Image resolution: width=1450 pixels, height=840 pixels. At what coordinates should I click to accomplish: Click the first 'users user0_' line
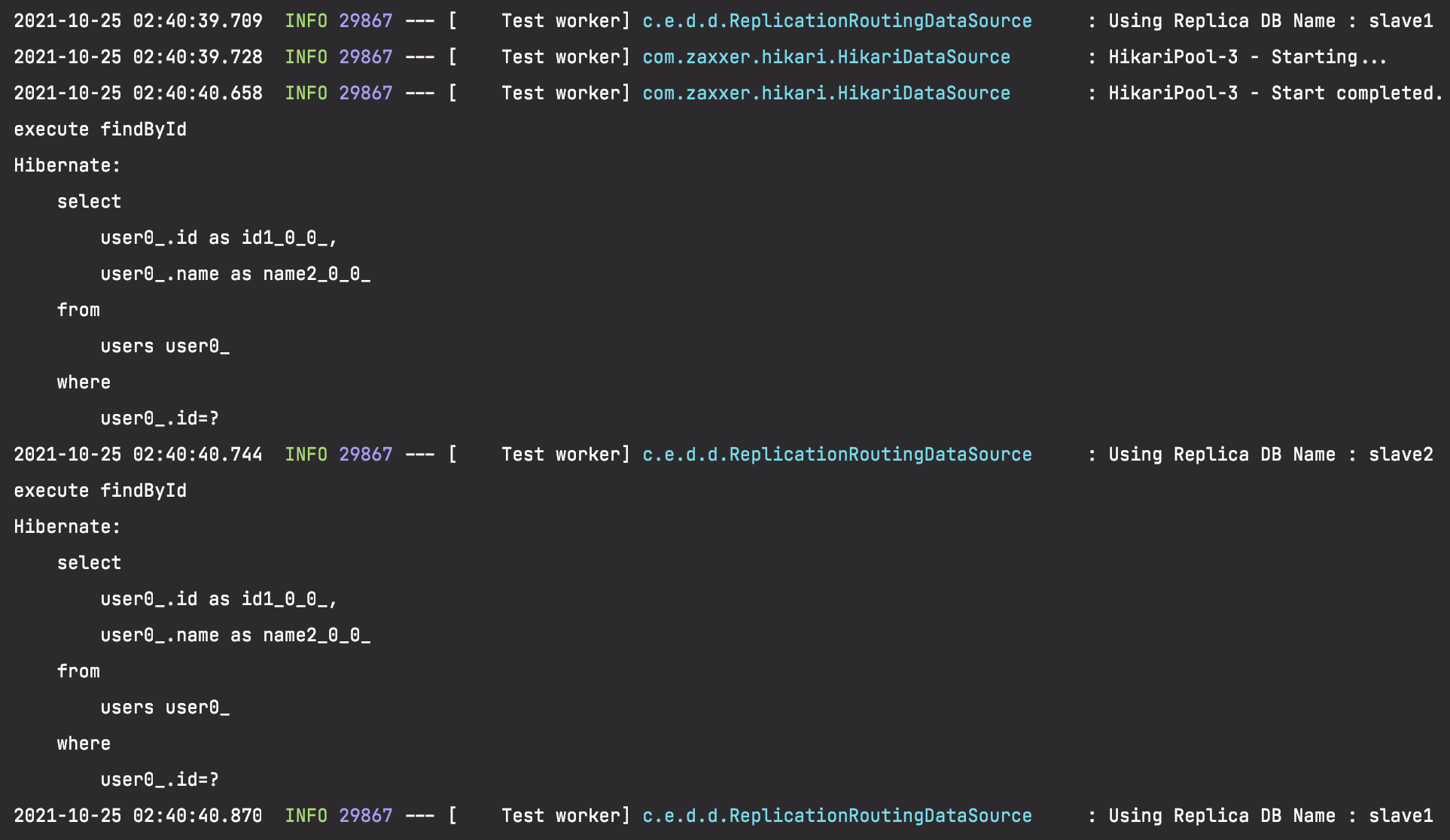coord(165,346)
